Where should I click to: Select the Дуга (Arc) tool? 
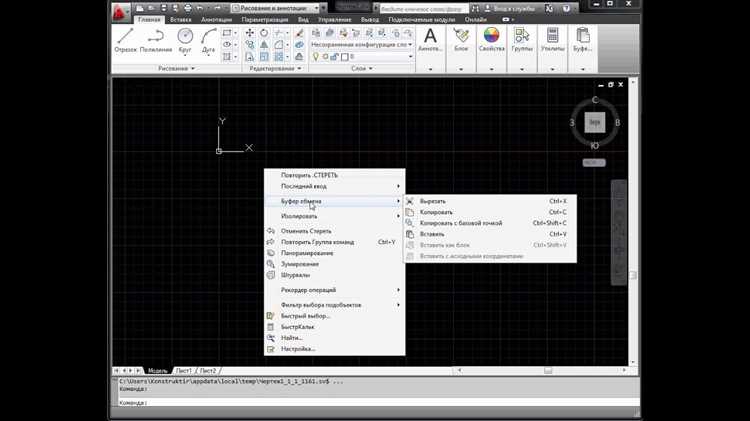click(x=210, y=40)
